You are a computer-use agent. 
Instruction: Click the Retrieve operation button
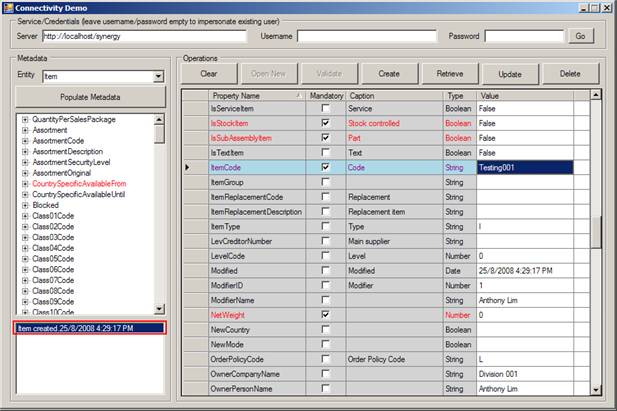click(449, 74)
